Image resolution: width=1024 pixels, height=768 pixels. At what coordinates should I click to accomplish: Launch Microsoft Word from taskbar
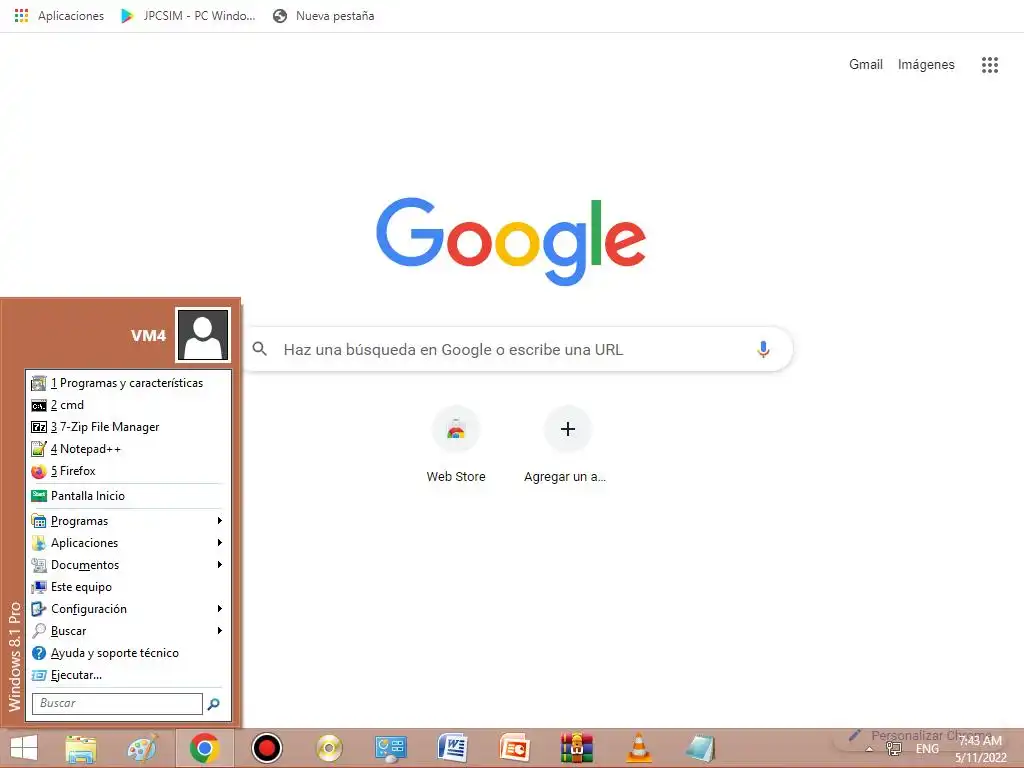[453, 748]
